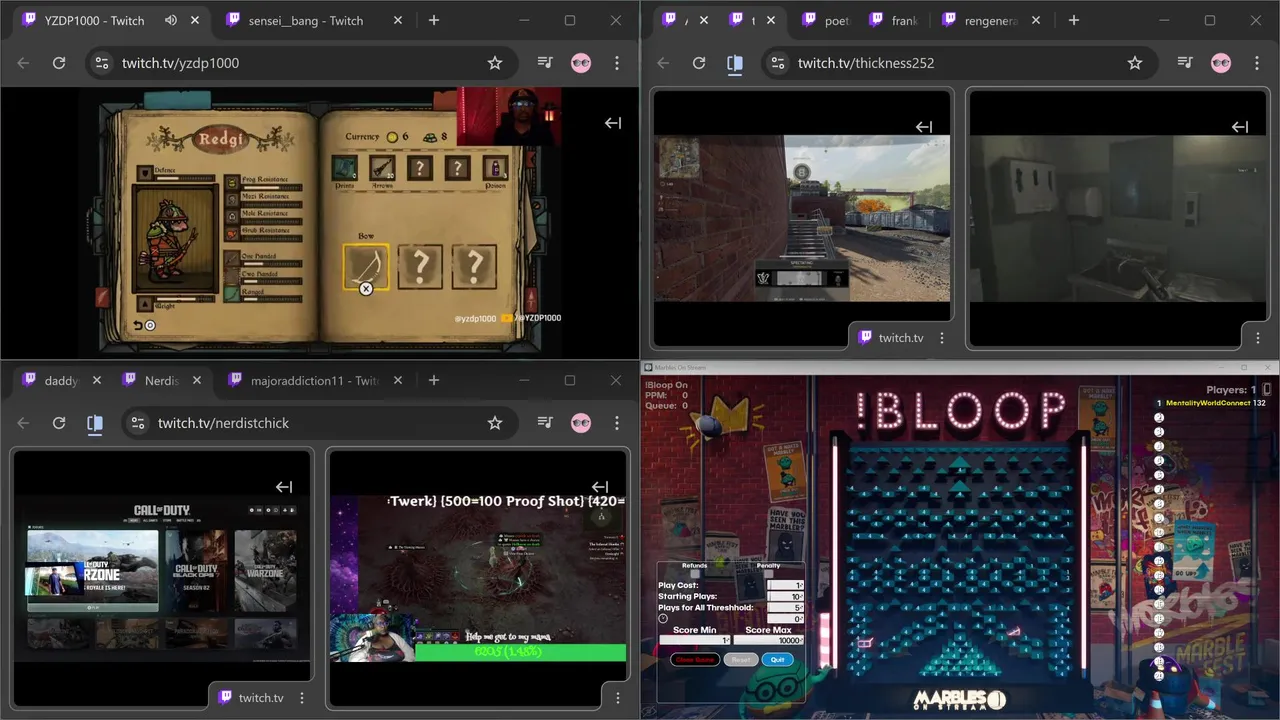This screenshot has height=720, width=1280.
Task: Open media control in the yzdp1000 window
Action: (x=545, y=63)
